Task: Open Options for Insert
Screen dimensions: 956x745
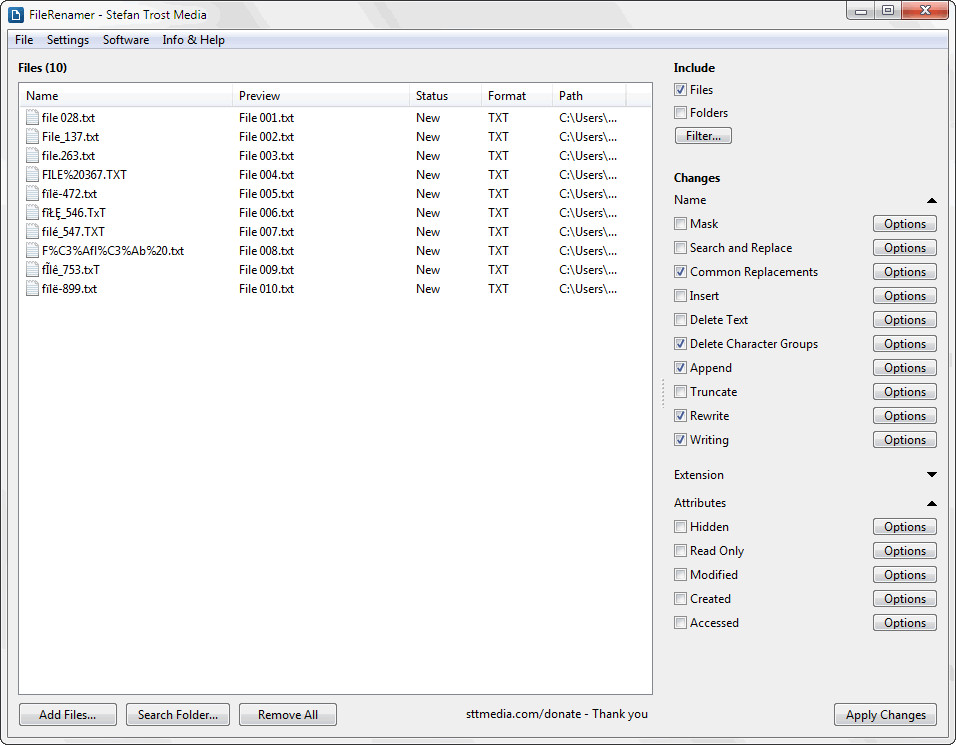Action: click(905, 296)
